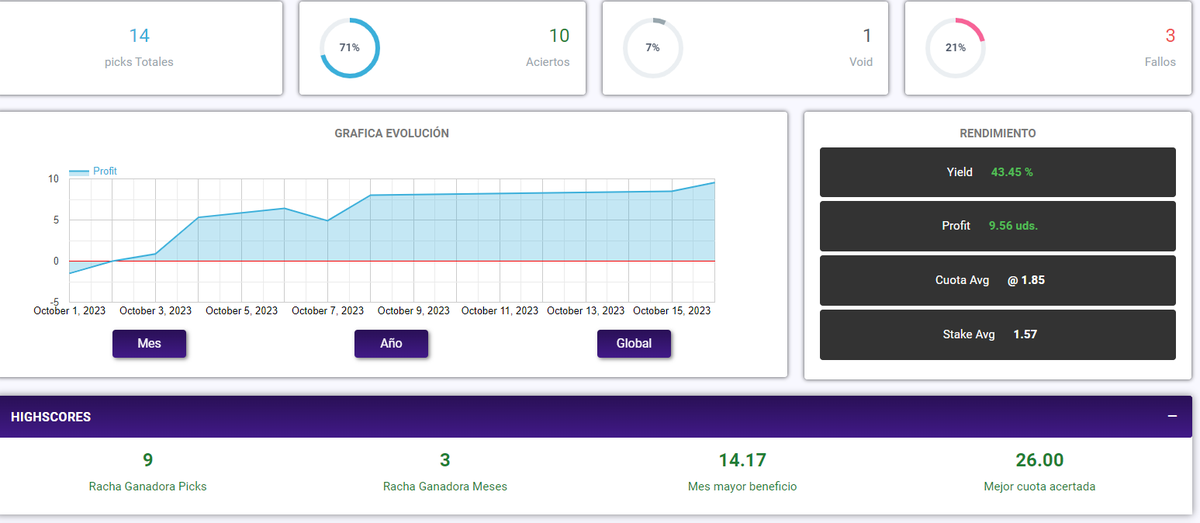The image size is (1200, 523).
Task: Select the Cuota Avg @ 1.85 value
Action: click(1026, 280)
